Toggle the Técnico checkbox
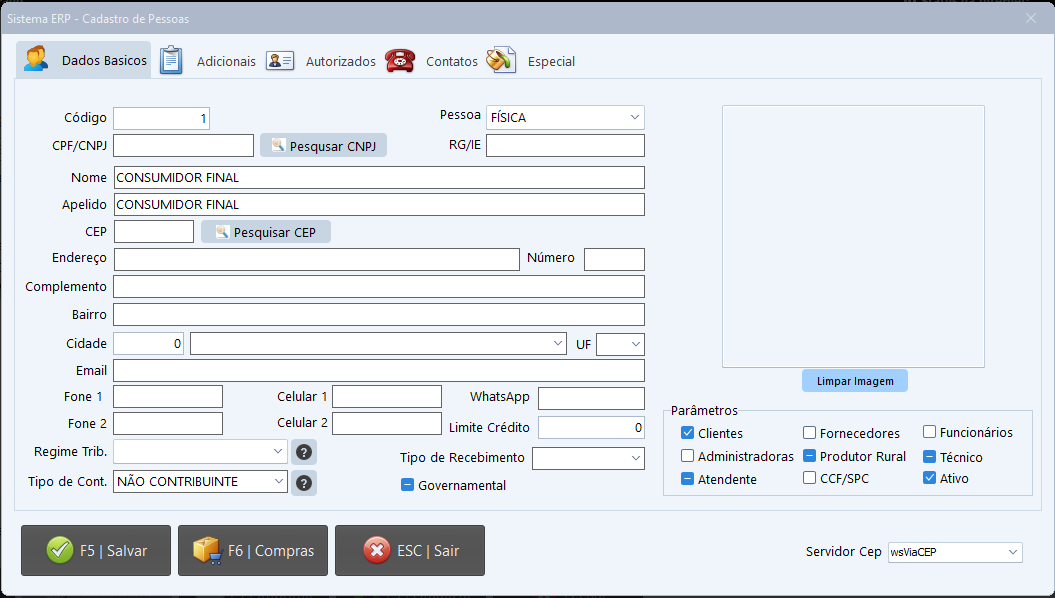1055x598 pixels. (929, 456)
